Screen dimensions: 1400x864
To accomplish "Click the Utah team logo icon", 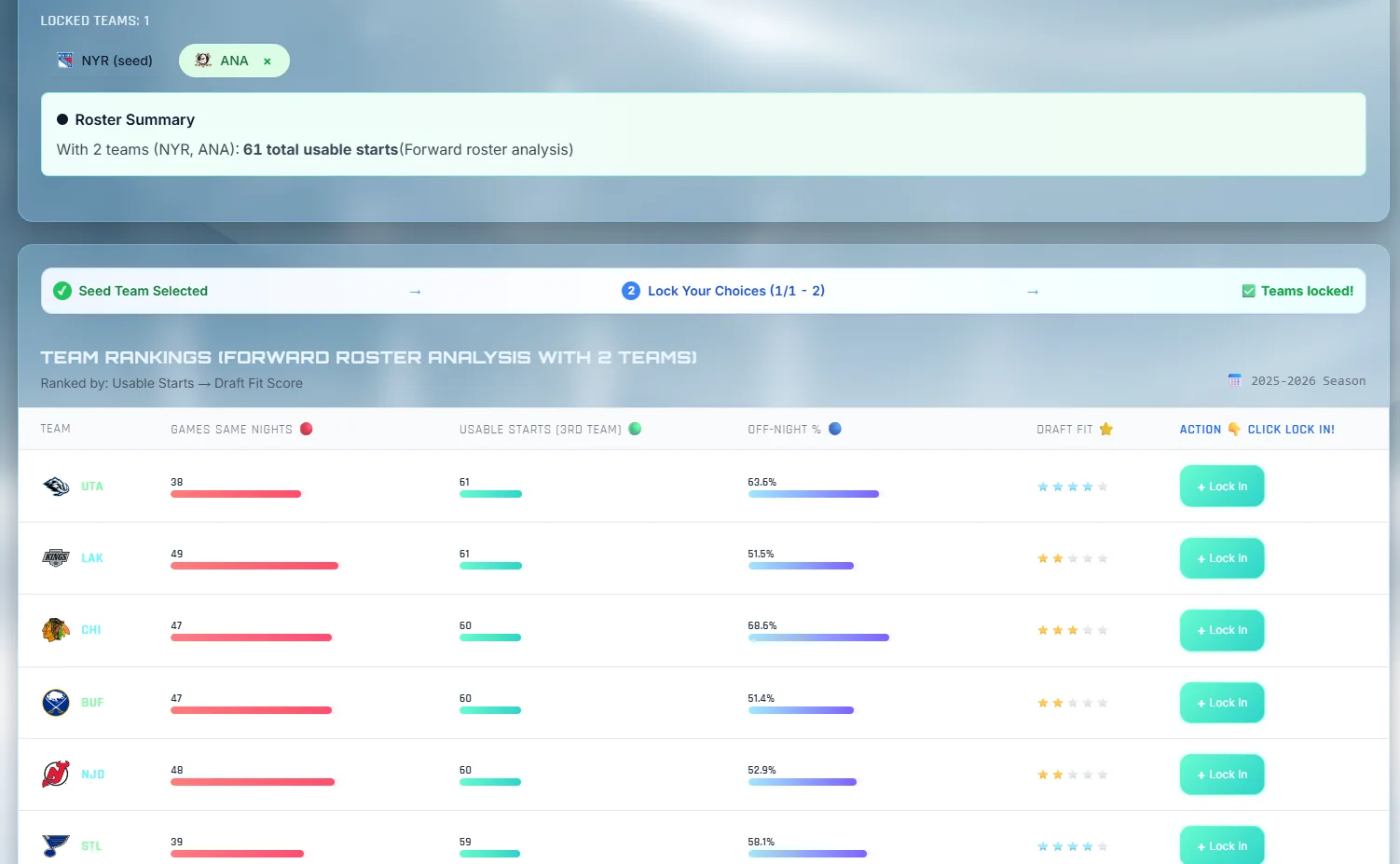I will click(x=56, y=487).
